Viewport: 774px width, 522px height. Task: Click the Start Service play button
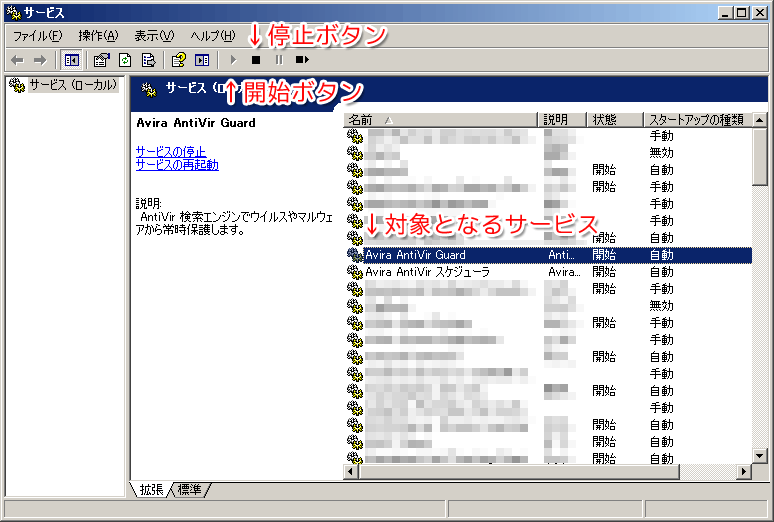233,60
